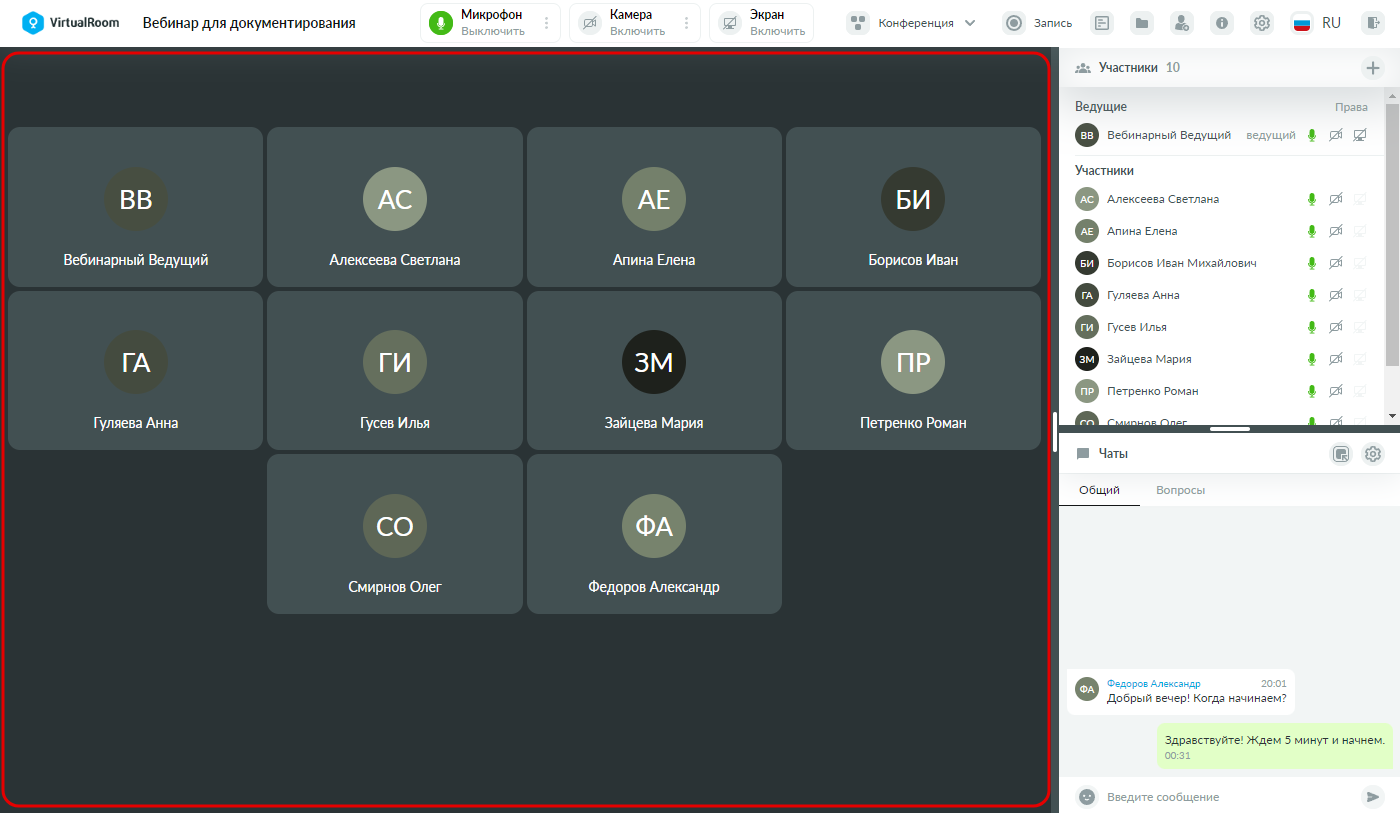Turn on the camera via Камера button
Viewport: 1400px width, 813px height.
(x=625, y=23)
